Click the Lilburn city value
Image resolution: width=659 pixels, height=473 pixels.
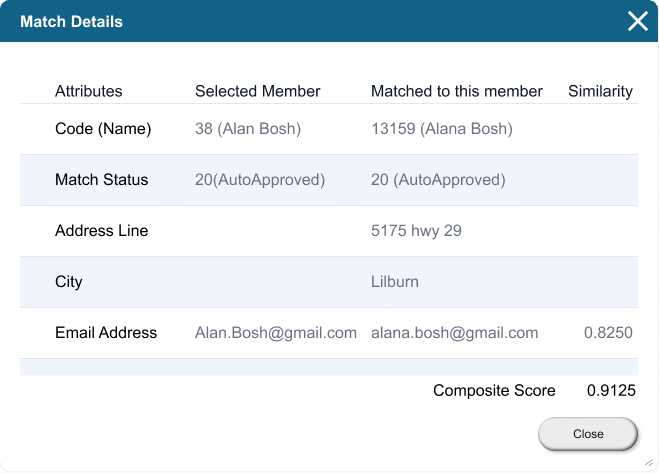[x=395, y=282]
